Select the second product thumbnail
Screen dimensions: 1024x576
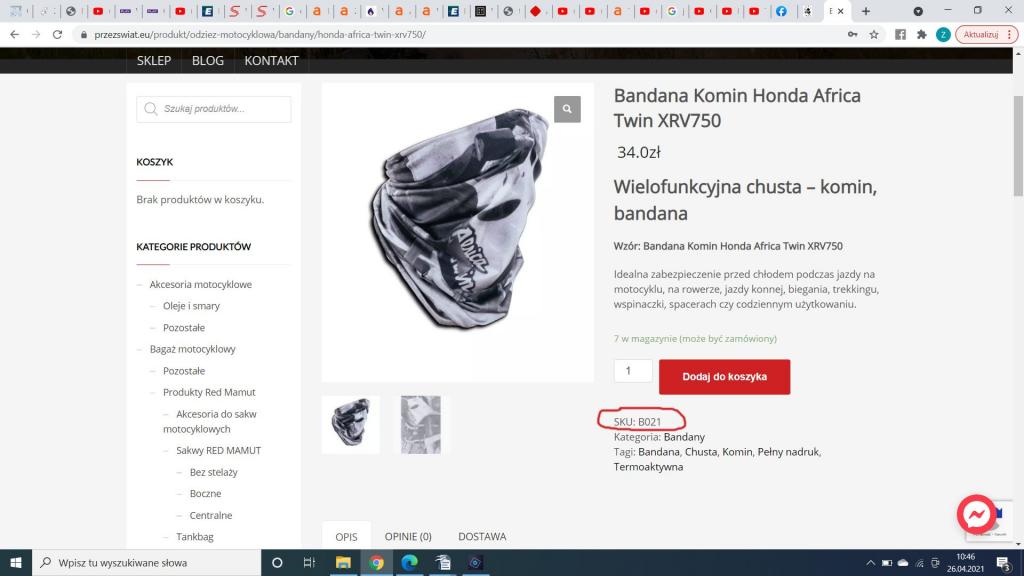[x=421, y=424]
